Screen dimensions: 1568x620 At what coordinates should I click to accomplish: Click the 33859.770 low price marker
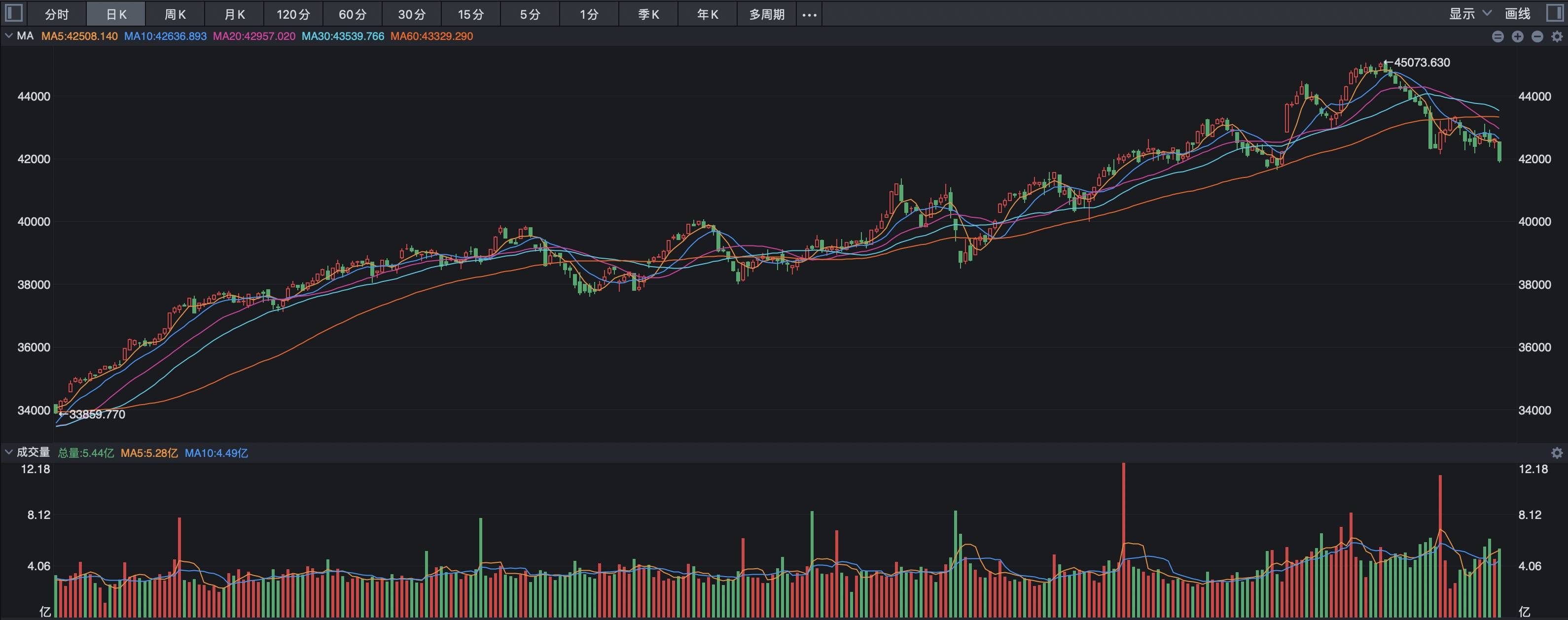[x=92, y=414]
